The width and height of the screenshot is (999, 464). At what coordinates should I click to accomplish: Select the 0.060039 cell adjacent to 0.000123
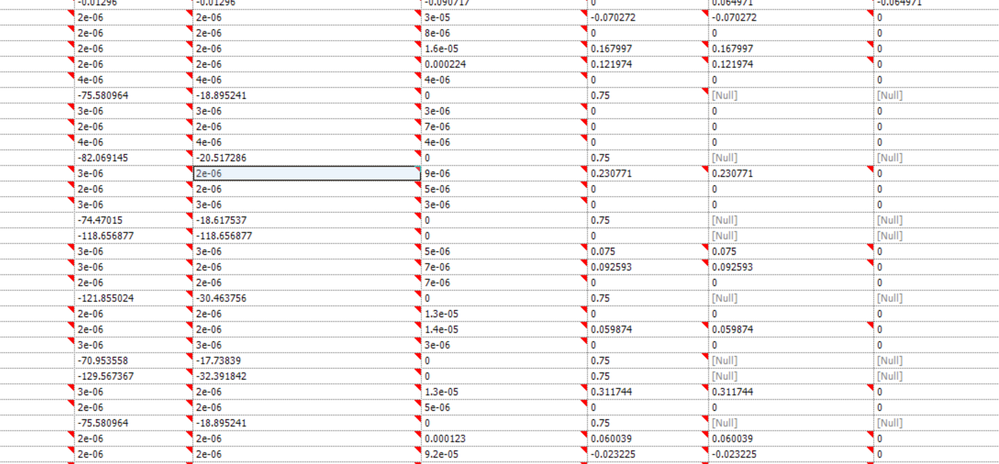click(648, 439)
